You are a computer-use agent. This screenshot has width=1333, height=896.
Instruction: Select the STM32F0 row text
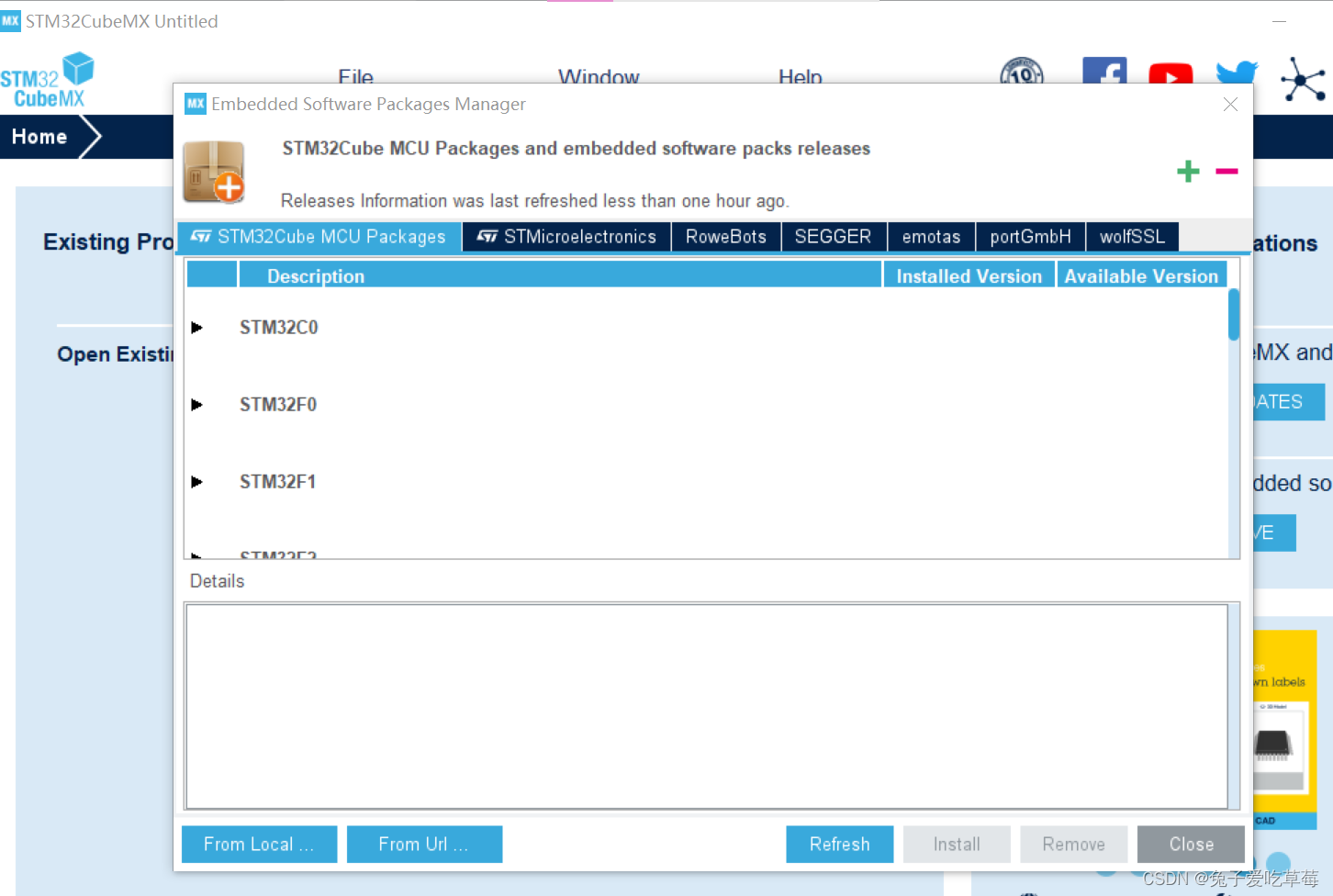278,405
